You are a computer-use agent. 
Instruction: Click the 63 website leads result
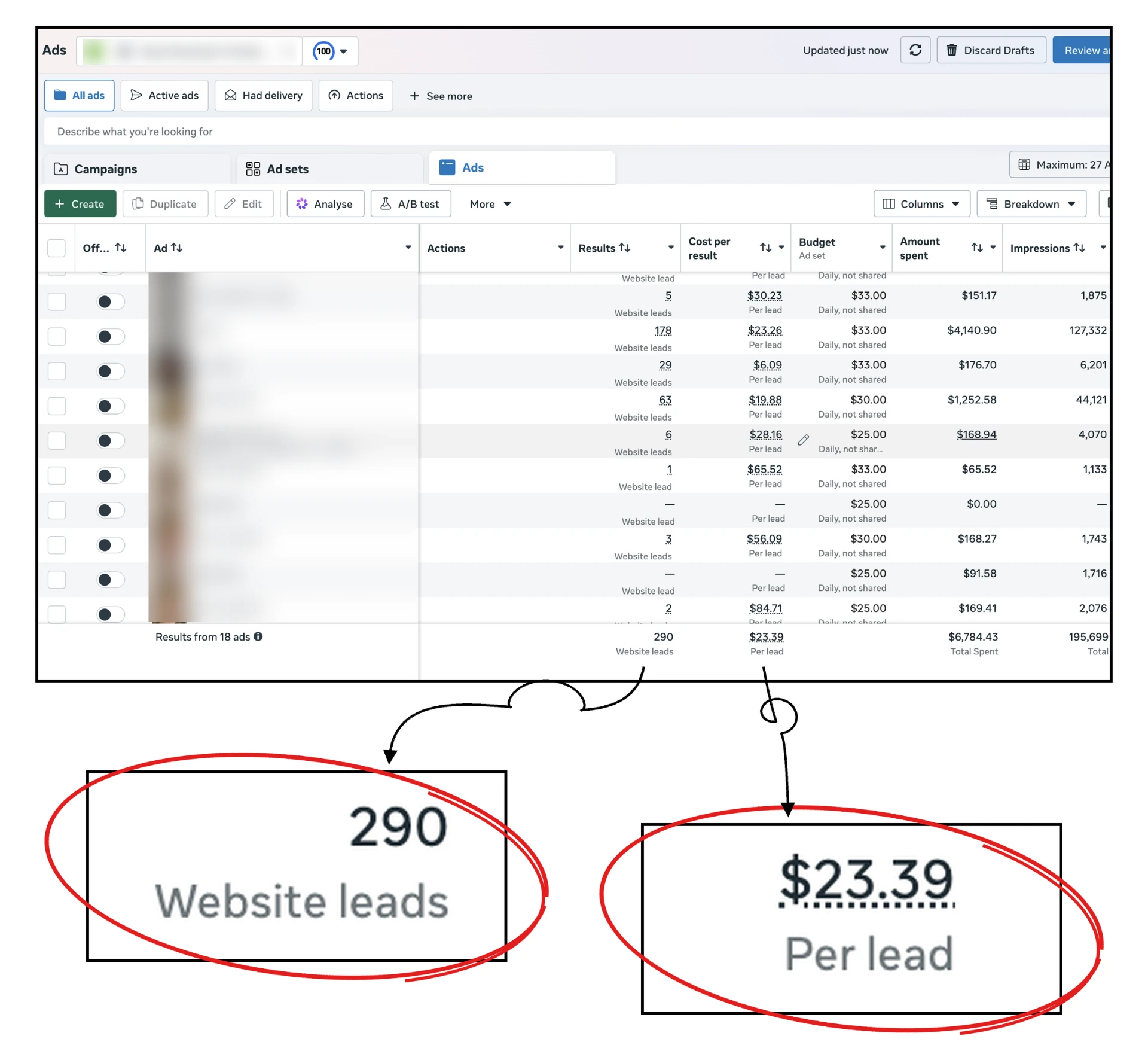tap(665, 400)
